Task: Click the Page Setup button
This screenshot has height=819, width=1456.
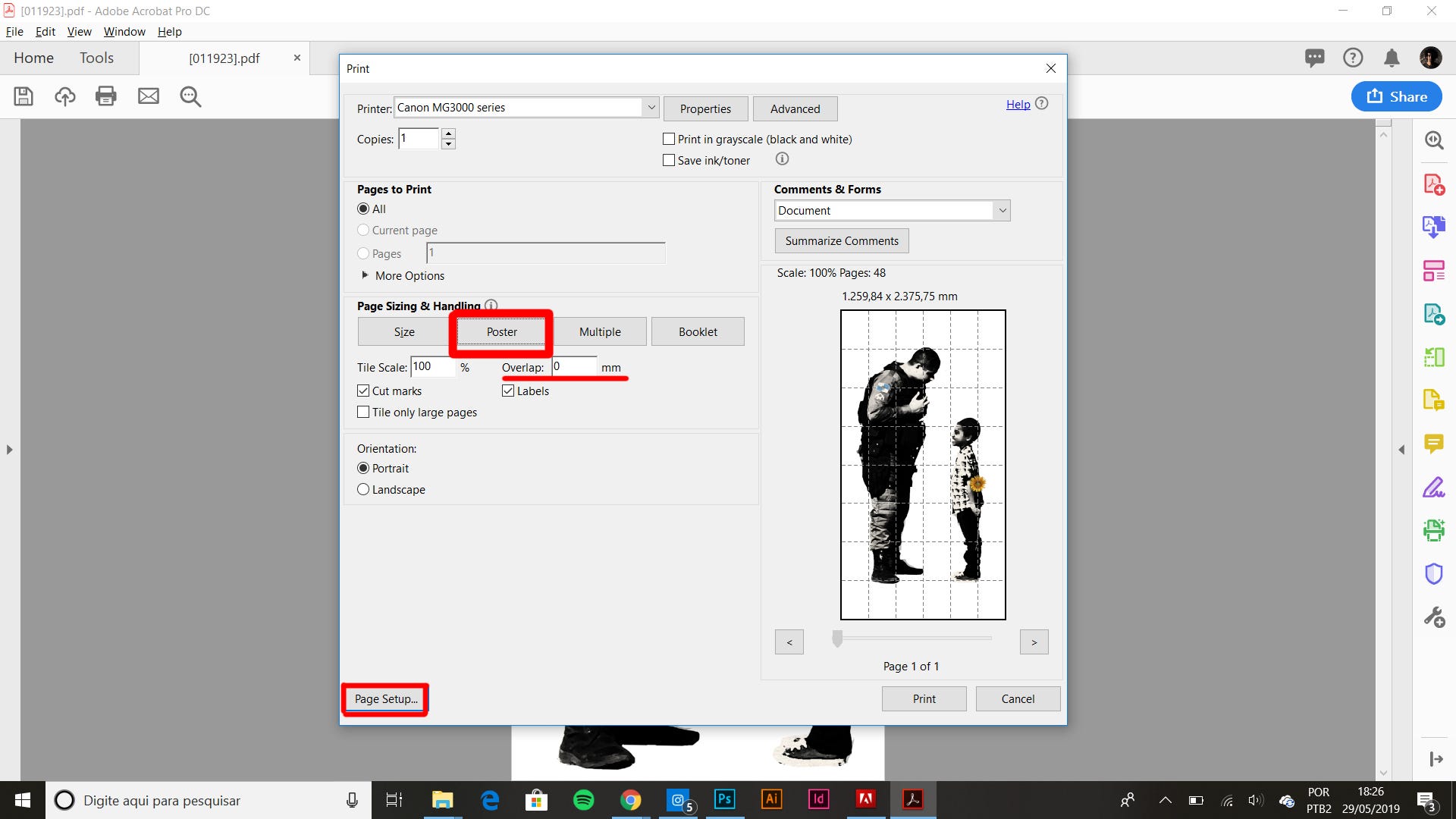Action: pos(386,699)
